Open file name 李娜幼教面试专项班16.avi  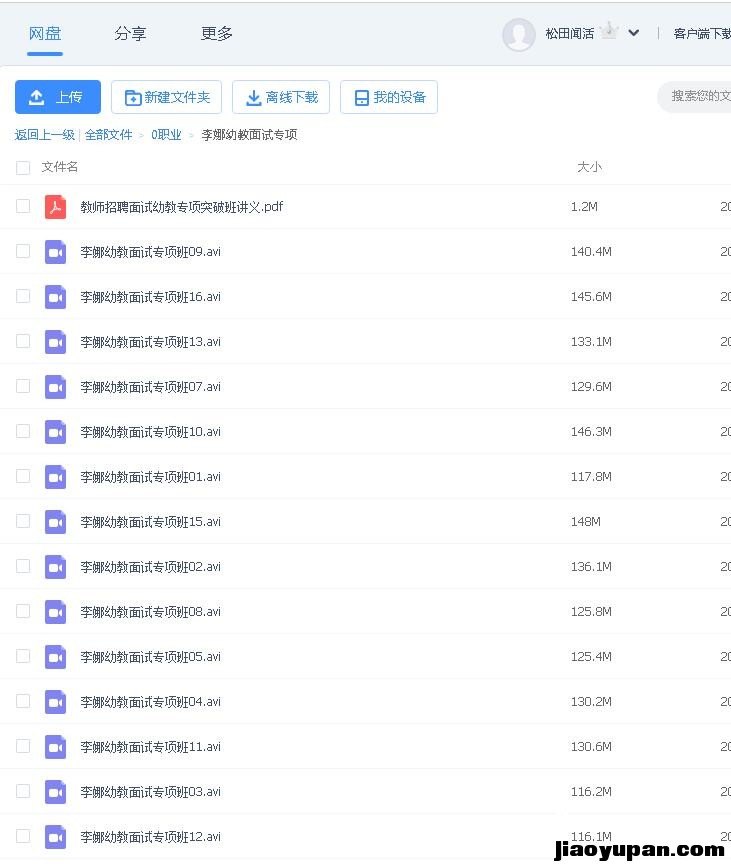coord(151,297)
